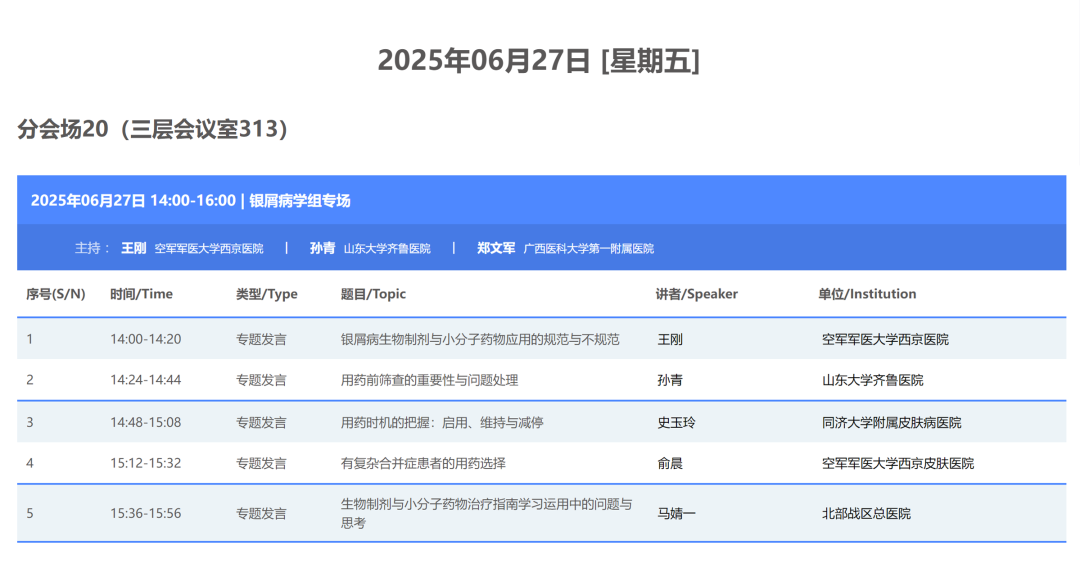
Task: Click speaker 俞晨 in row 4
Action: pos(669,463)
